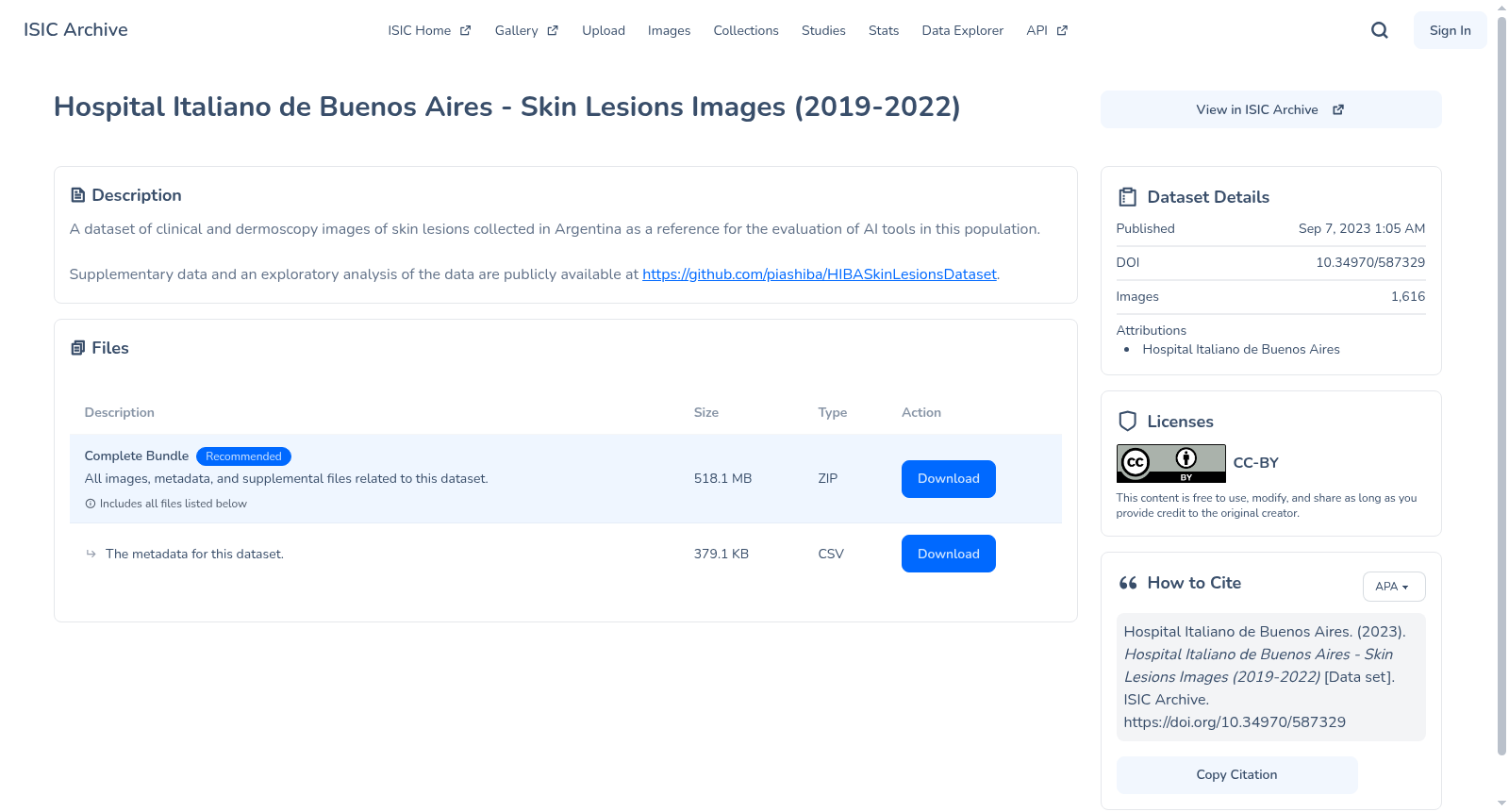
Task: Click the ISIC Home external link icon
Action: 465,30
